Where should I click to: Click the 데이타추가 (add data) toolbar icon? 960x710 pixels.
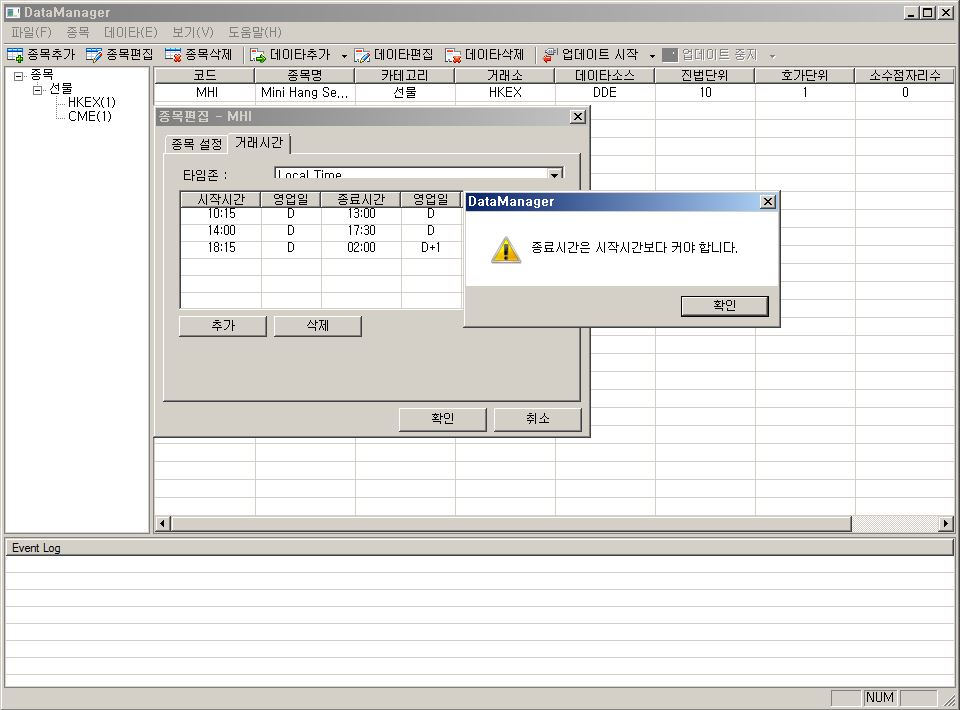258,55
